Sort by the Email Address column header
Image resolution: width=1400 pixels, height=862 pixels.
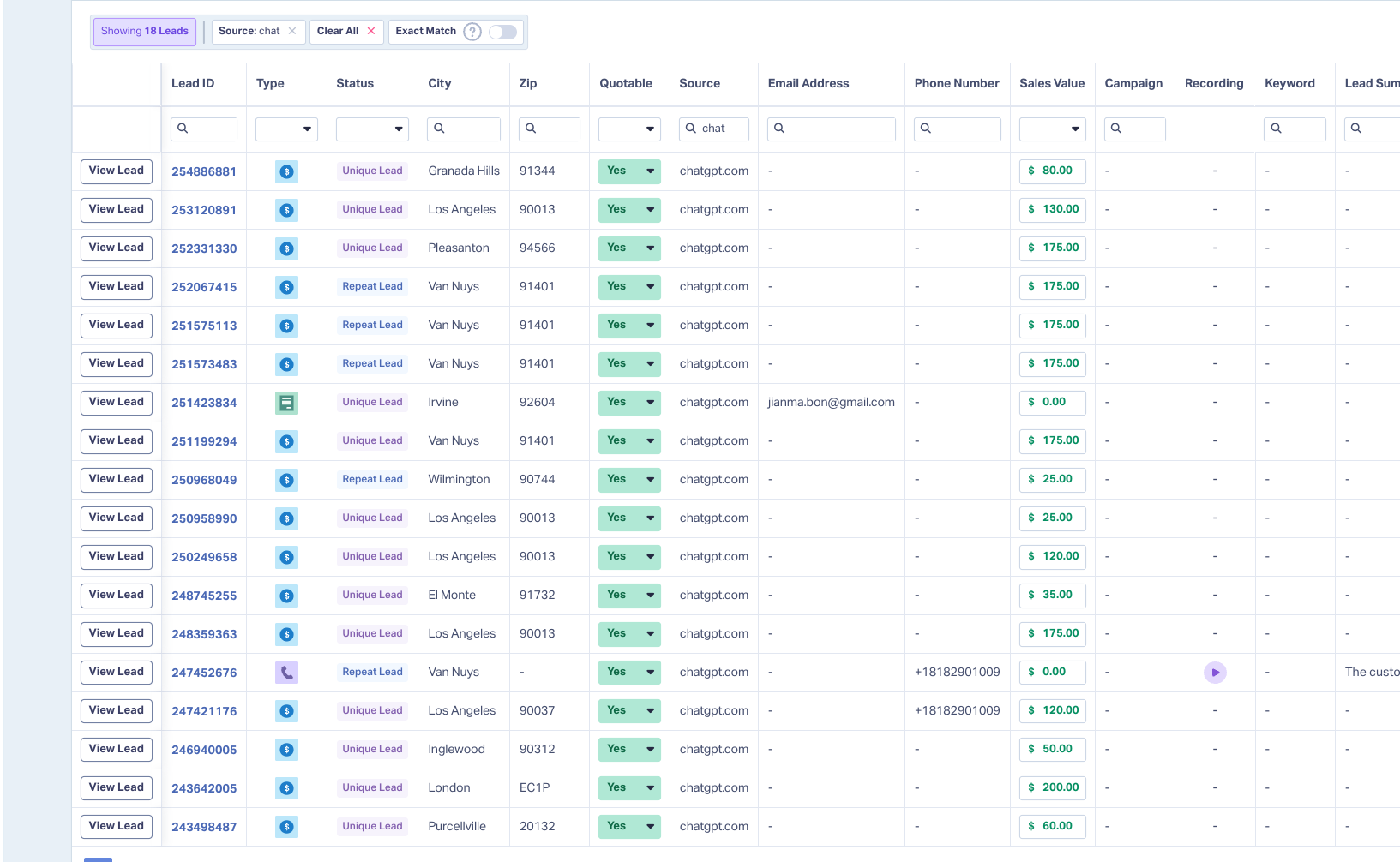808,83
